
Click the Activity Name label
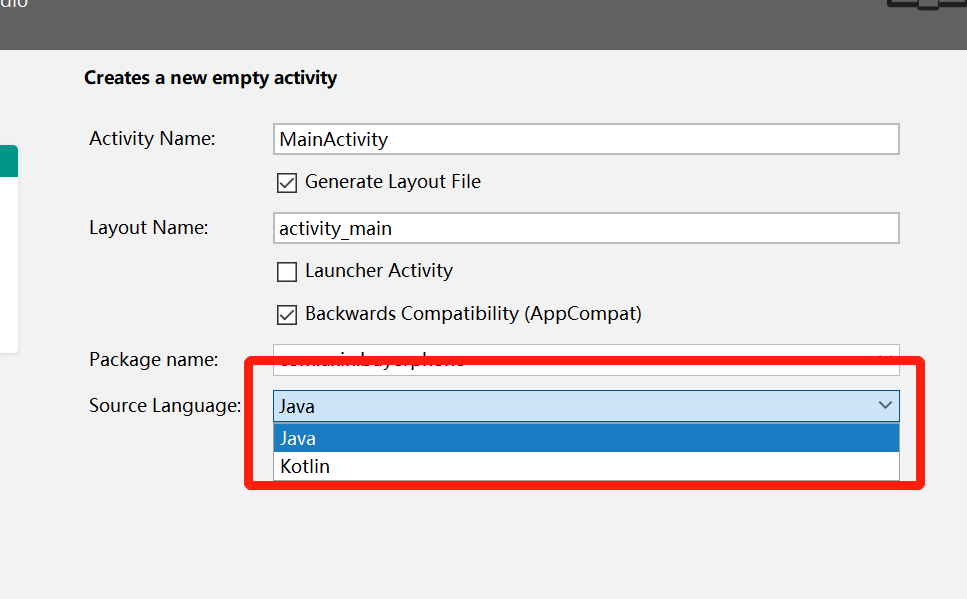152,138
